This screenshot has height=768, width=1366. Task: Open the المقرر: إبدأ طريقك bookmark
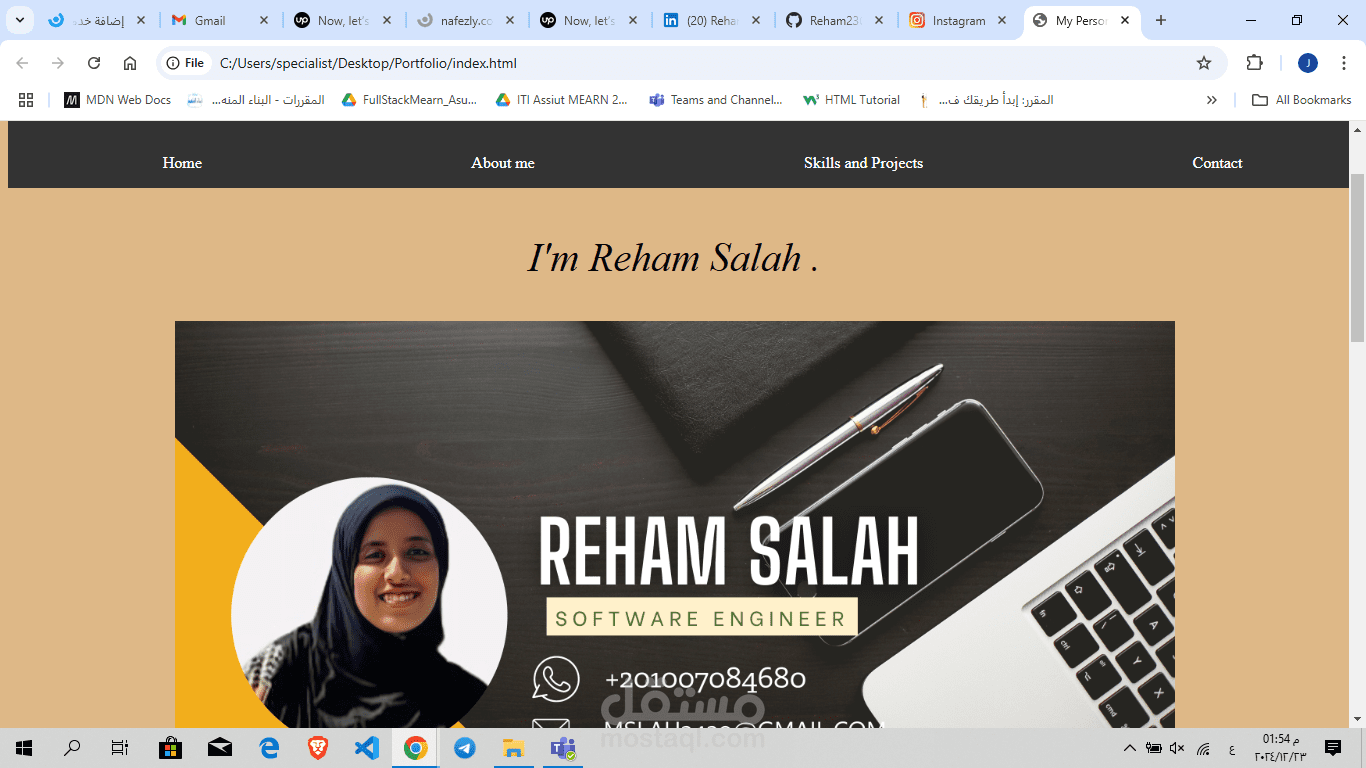pyautogui.click(x=986, y=100)
